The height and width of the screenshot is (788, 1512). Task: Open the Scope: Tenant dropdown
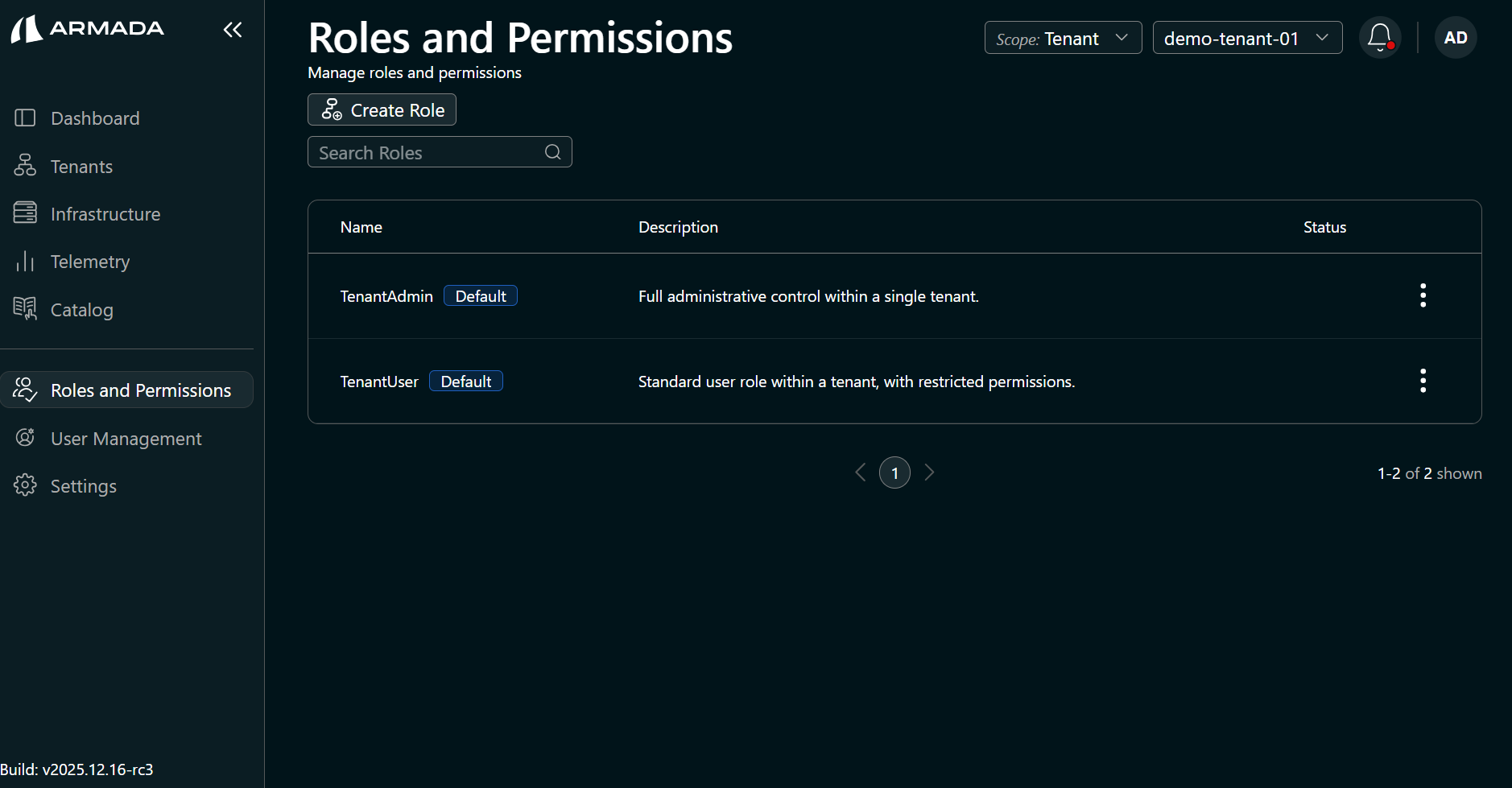(1062, 37)
